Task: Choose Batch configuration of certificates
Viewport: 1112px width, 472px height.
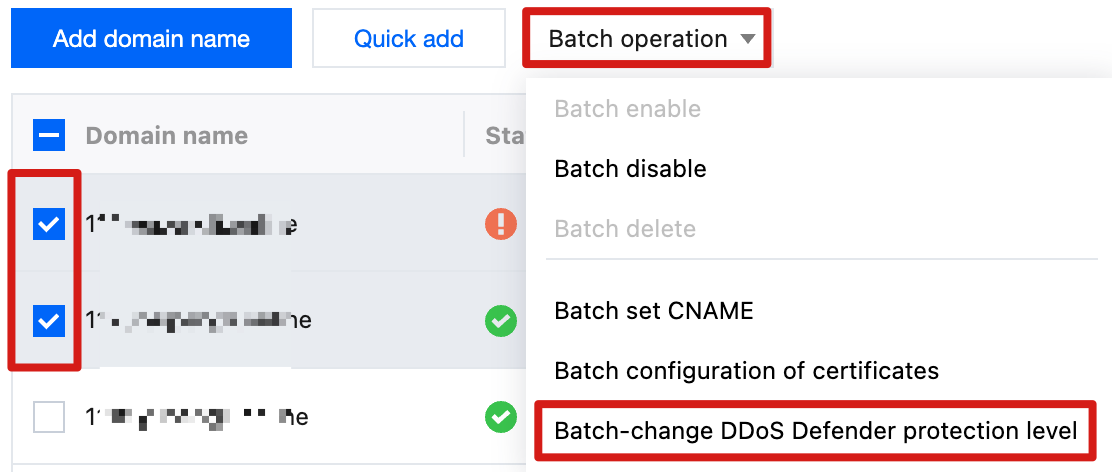Action: (746, 371)
